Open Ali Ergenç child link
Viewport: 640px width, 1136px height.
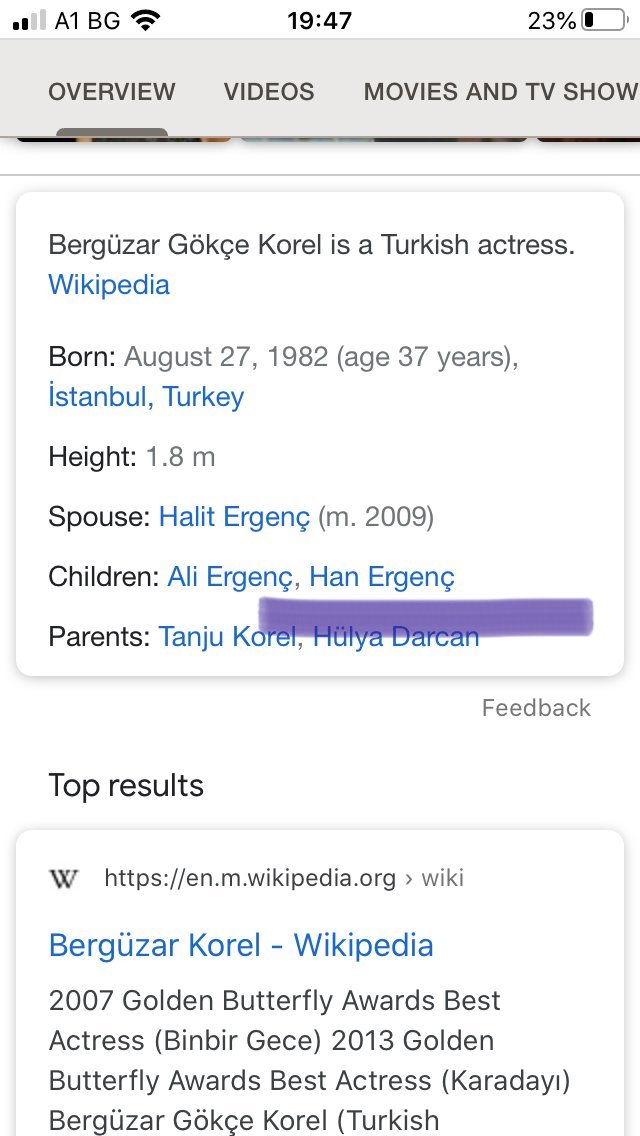pos(230,577)
